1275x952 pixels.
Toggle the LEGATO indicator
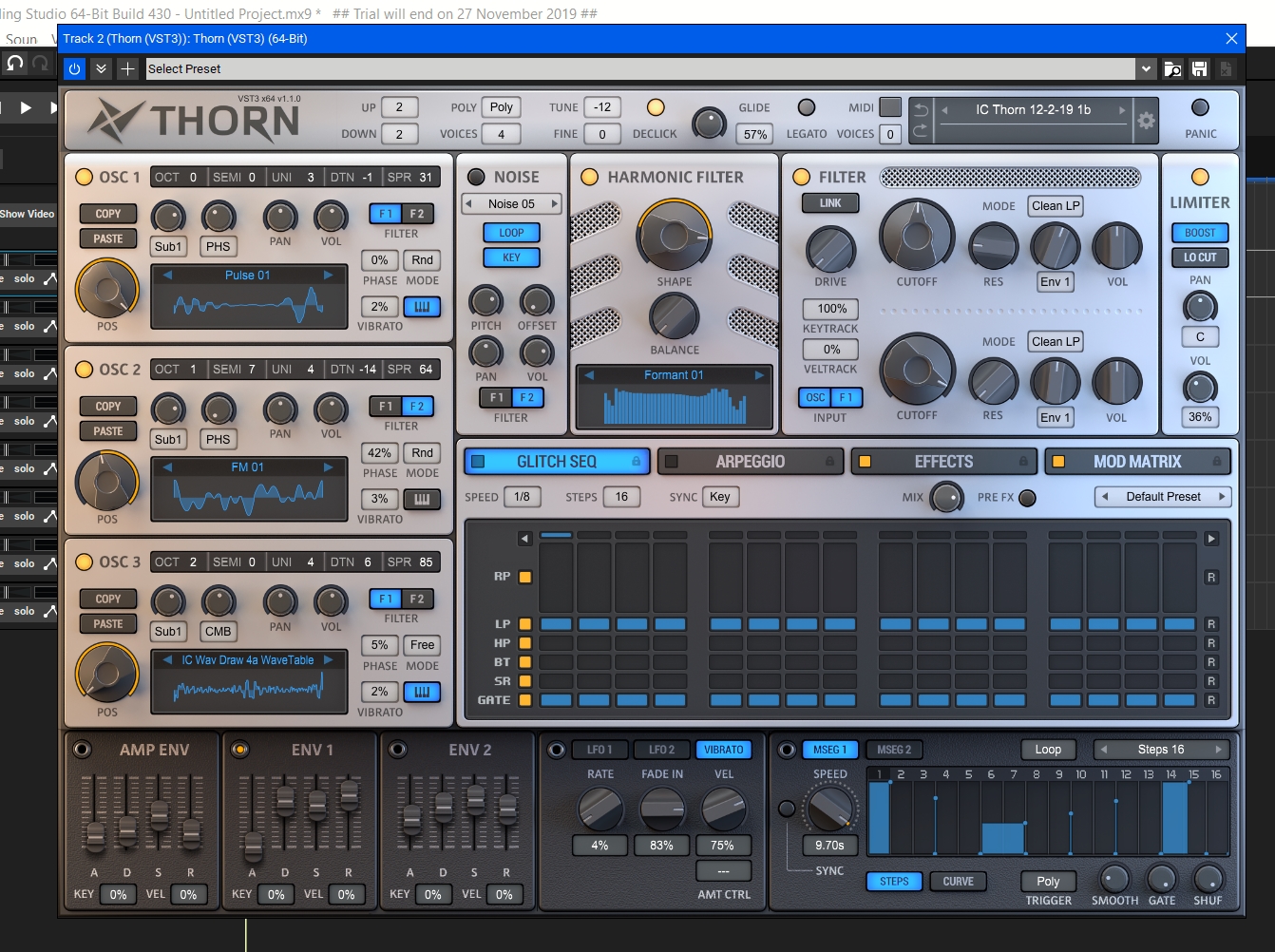coord(807,107)
